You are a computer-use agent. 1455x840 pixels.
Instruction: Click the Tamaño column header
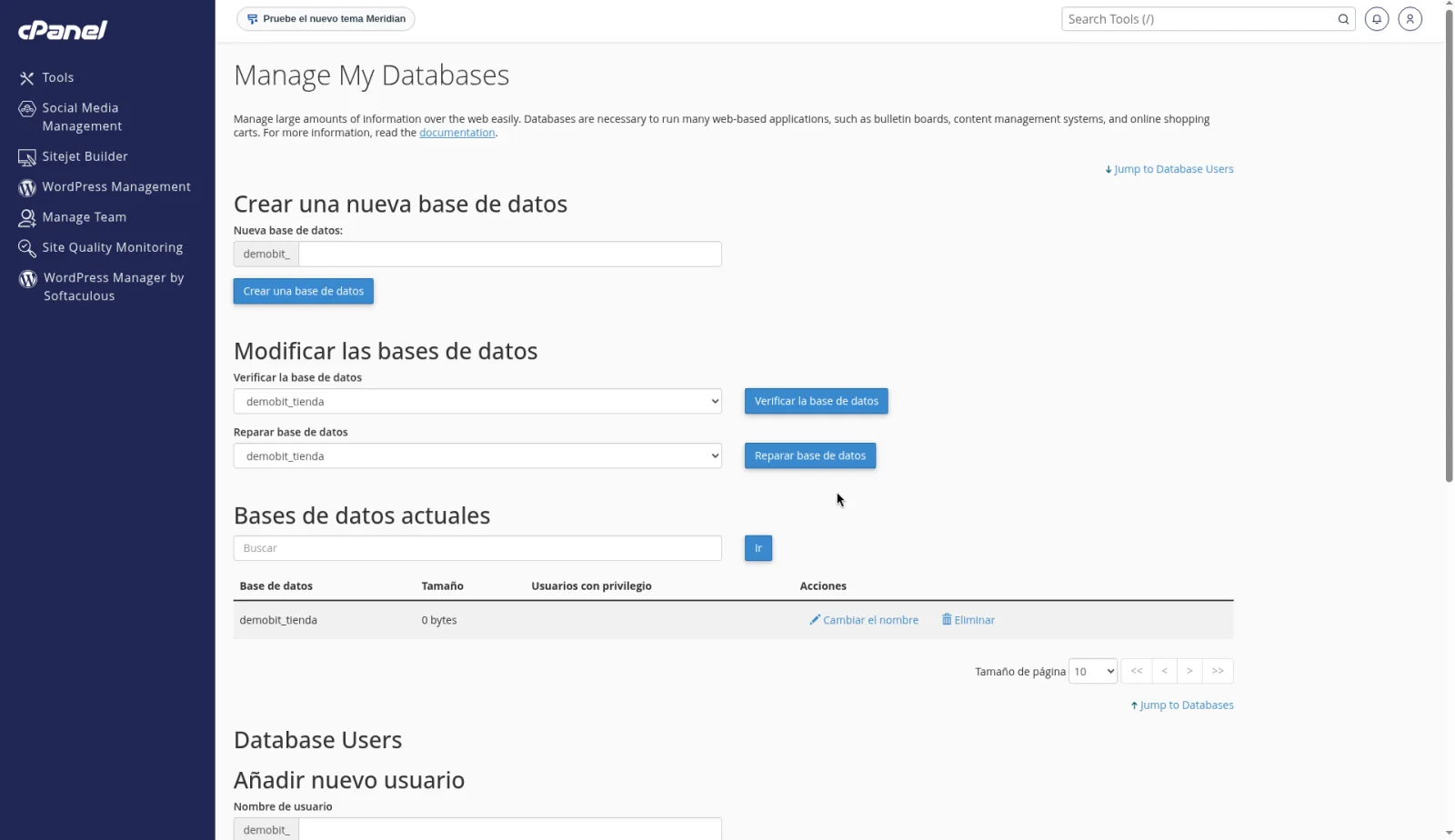[x=442, y=586]
